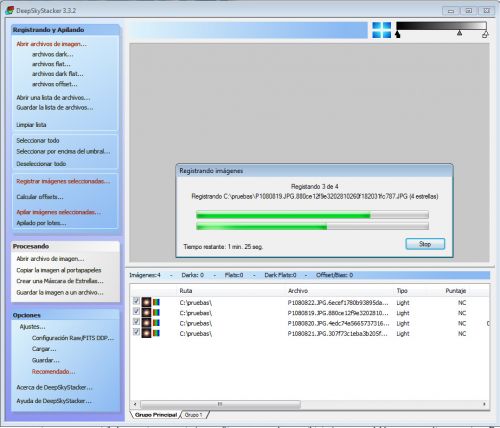Sort list by 'Ruta' column header
500x428 pixels.
point(186,291)
